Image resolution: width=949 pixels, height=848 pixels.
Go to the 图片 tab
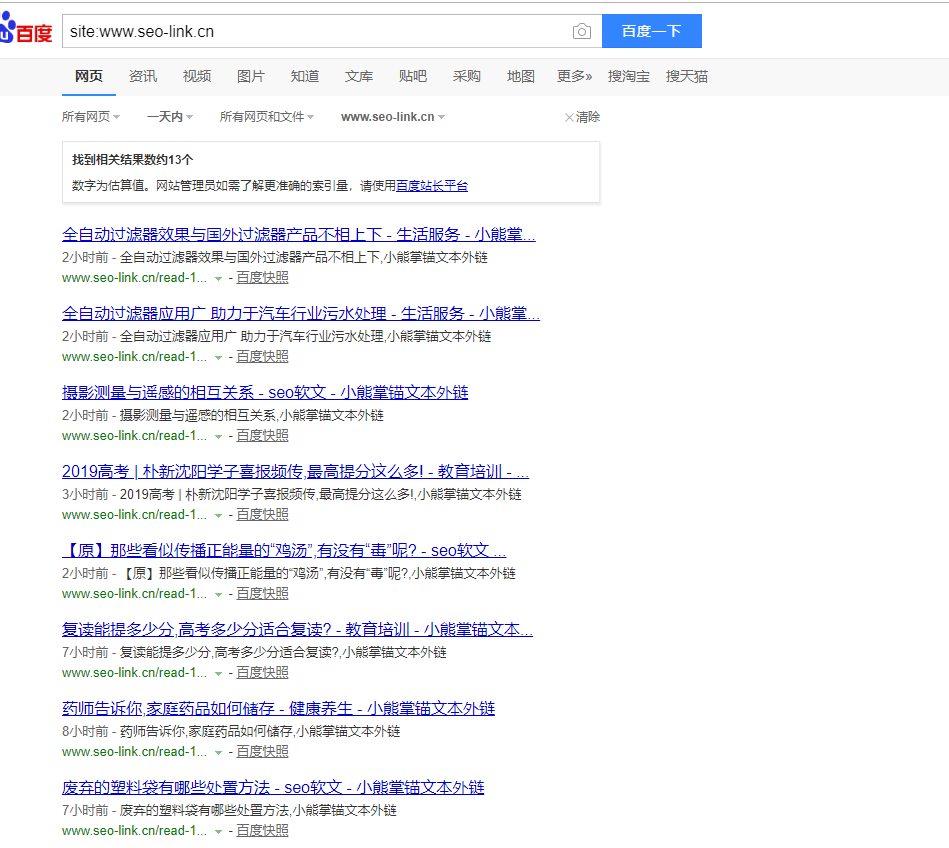click(251, 76)
